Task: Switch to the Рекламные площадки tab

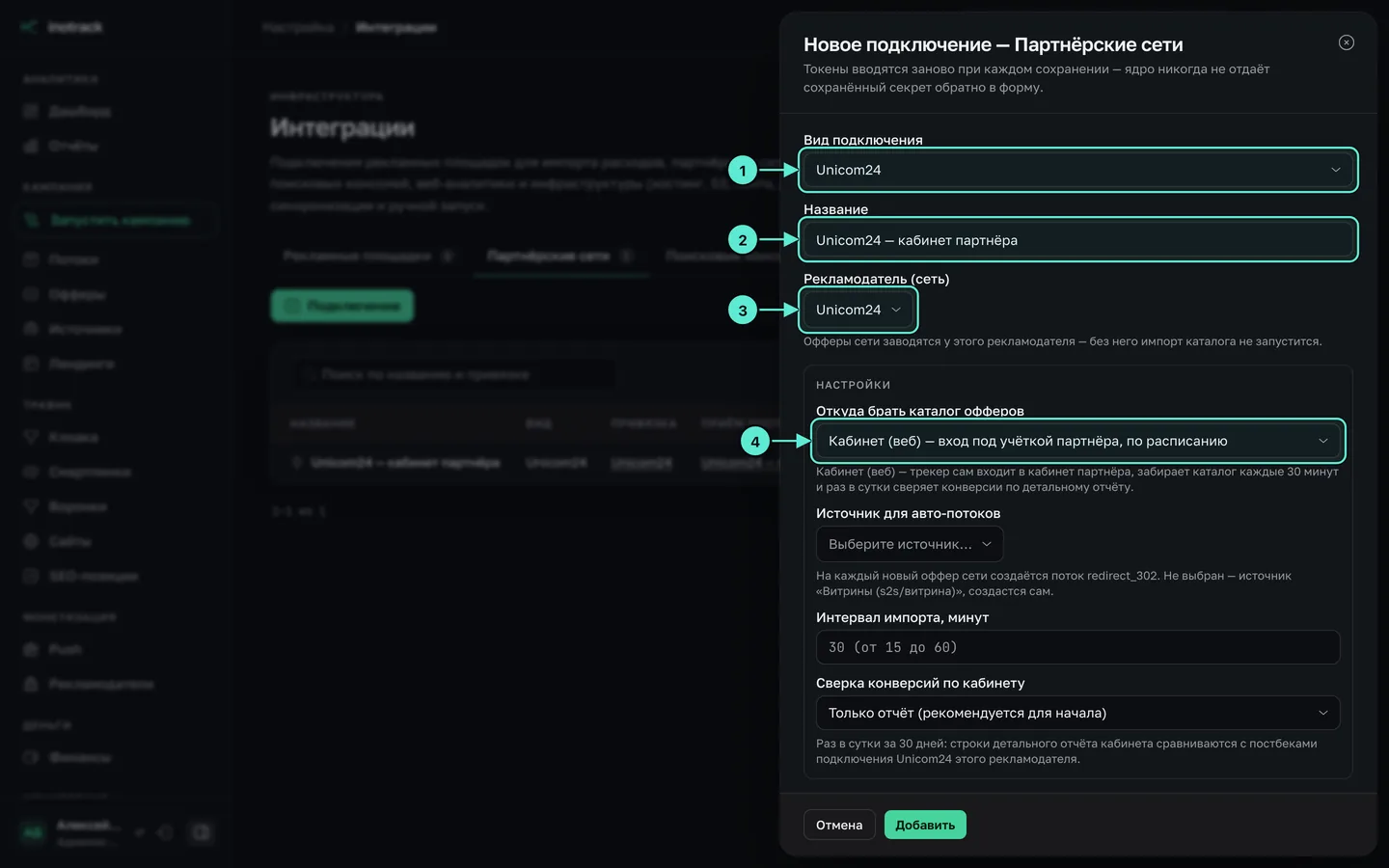Action: [x=368, y=256]
